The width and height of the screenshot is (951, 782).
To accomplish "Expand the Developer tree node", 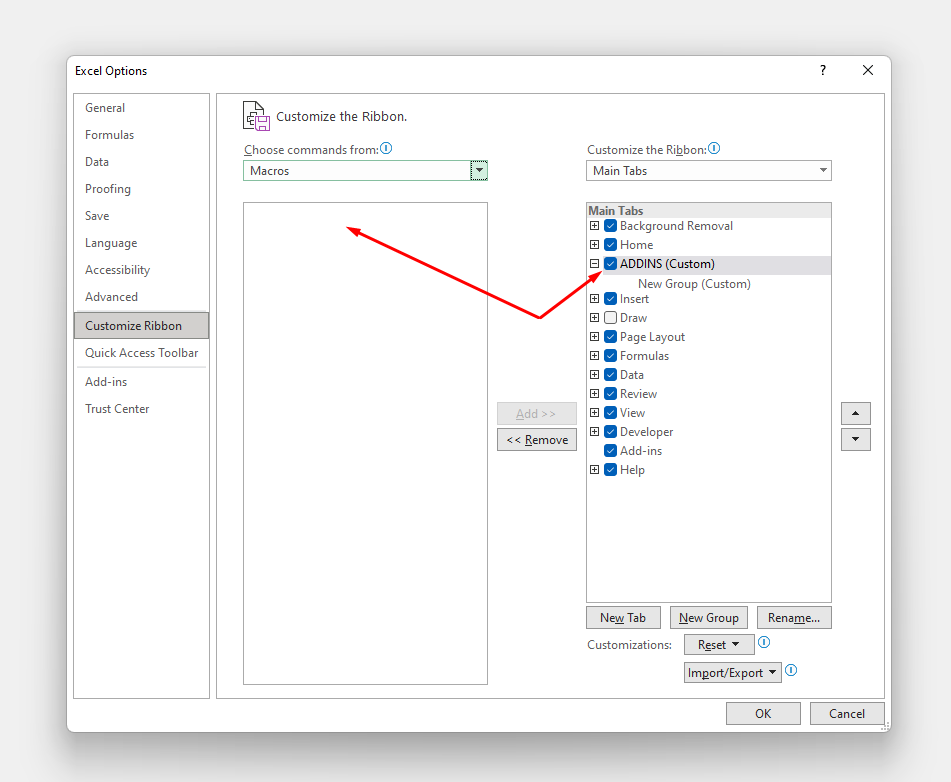I will click(x=594, y=431).
